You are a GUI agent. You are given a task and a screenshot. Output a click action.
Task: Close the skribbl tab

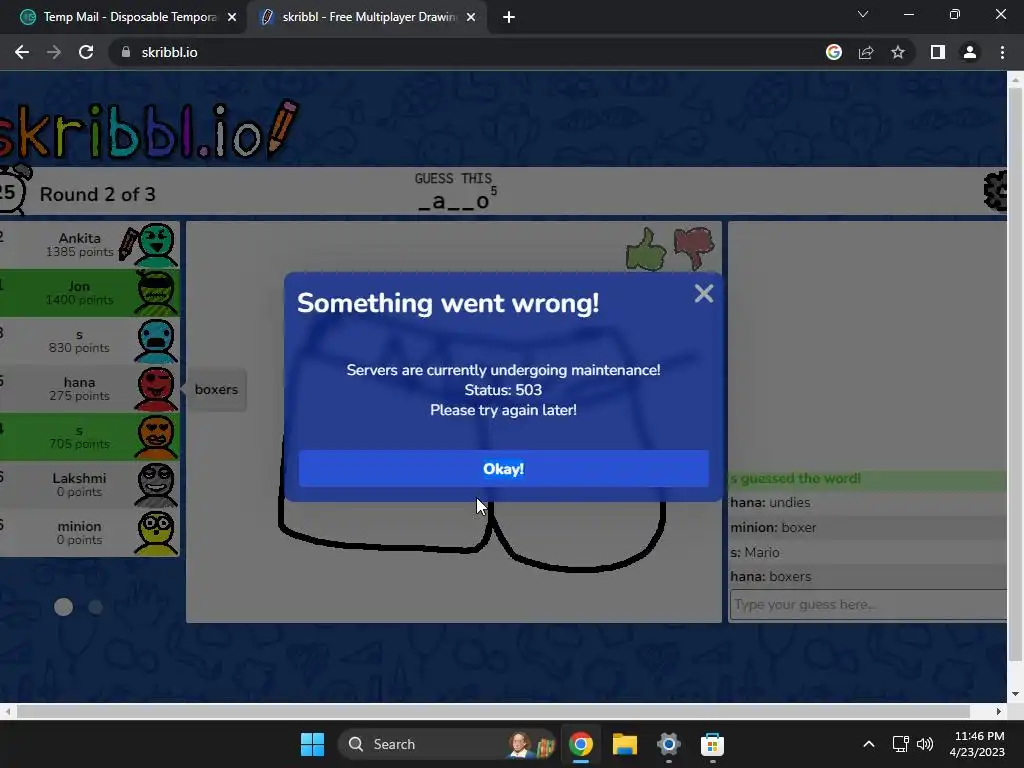click(x=471, y=17)
